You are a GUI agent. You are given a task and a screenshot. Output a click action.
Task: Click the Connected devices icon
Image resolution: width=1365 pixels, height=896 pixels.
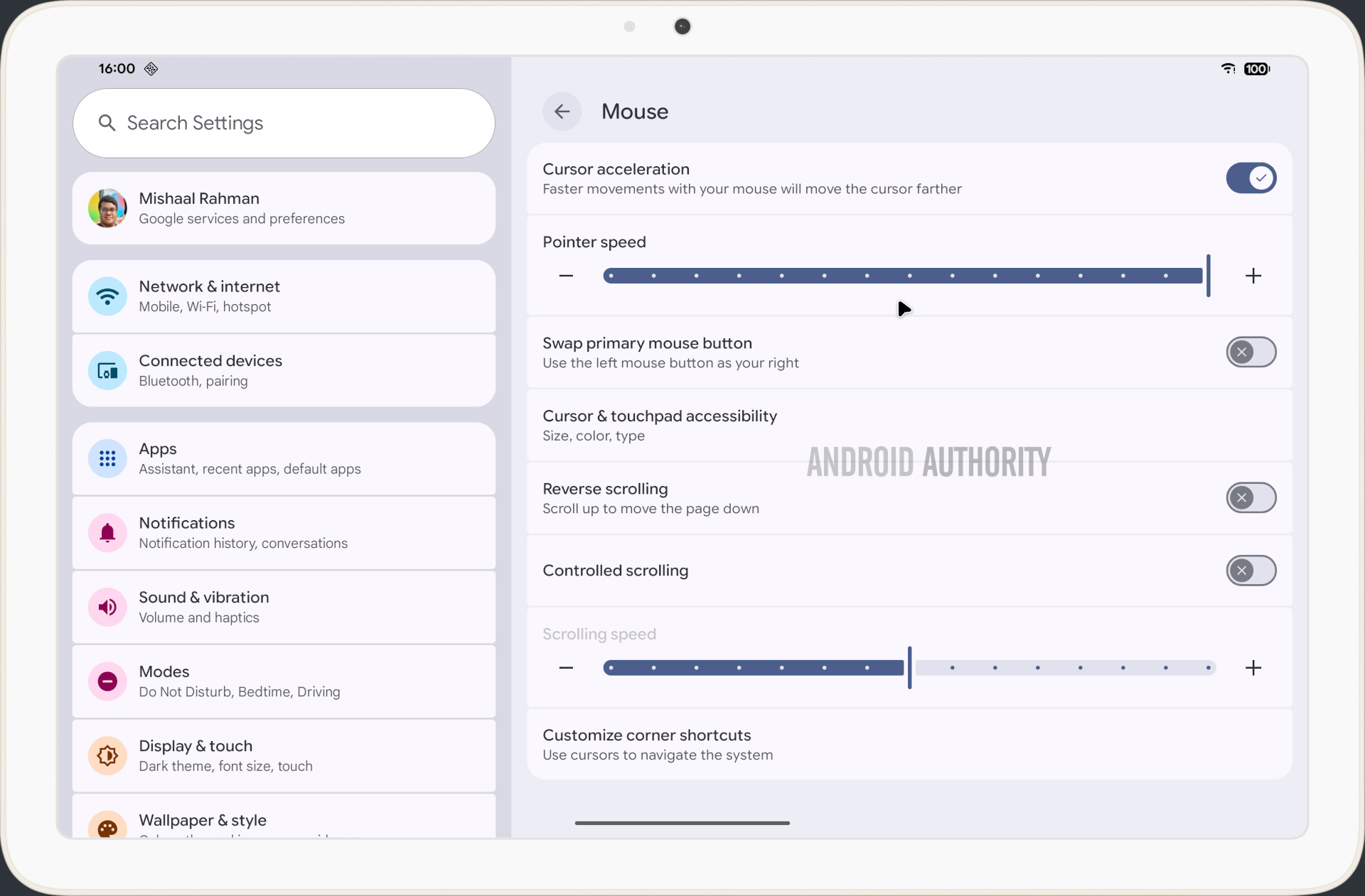(107, 370)
